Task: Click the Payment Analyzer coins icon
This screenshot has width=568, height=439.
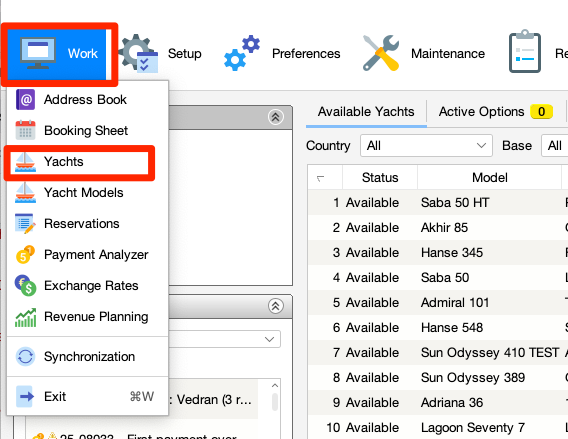Action: 25,255
